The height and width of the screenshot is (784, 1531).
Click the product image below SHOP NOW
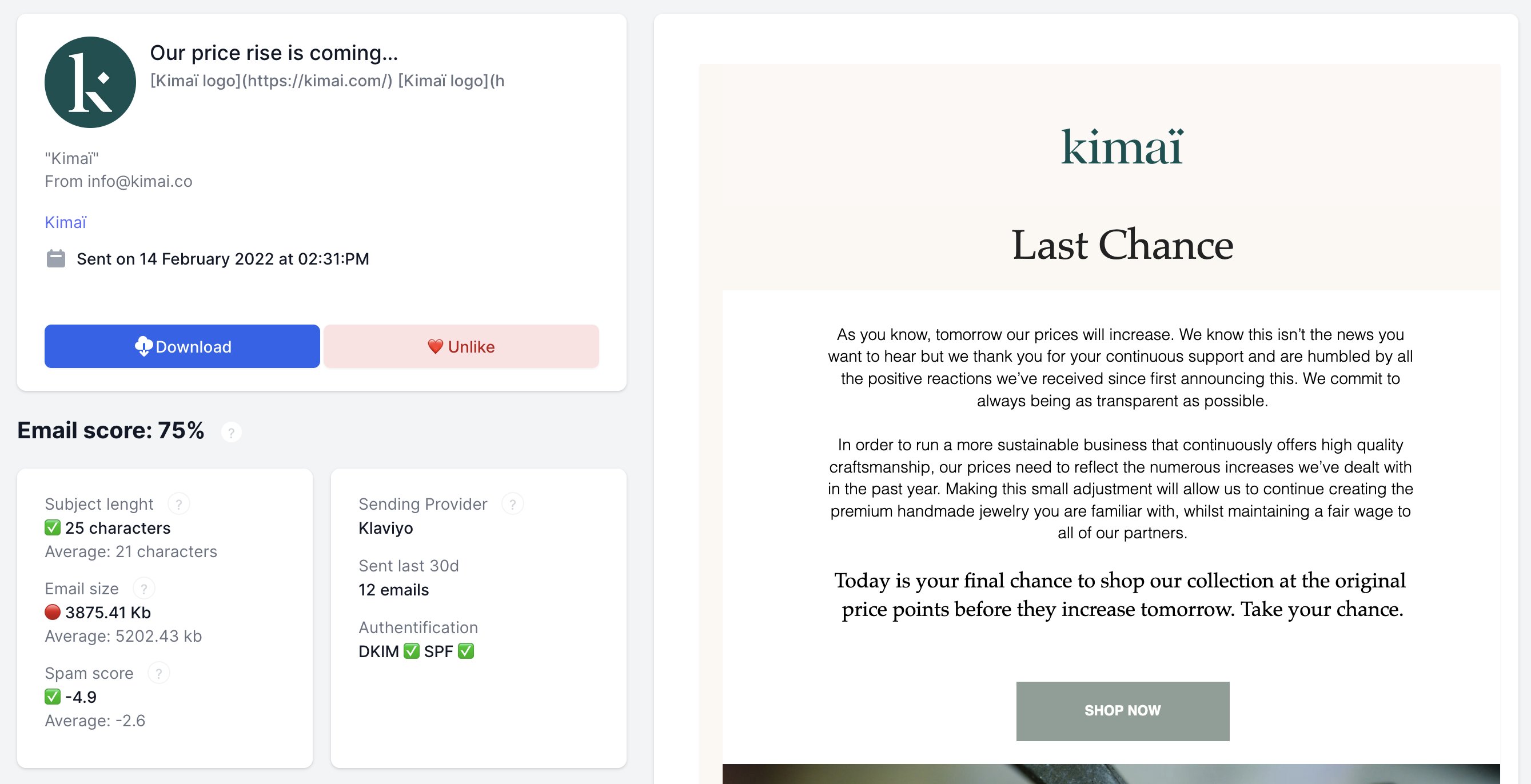point(1110,773)
